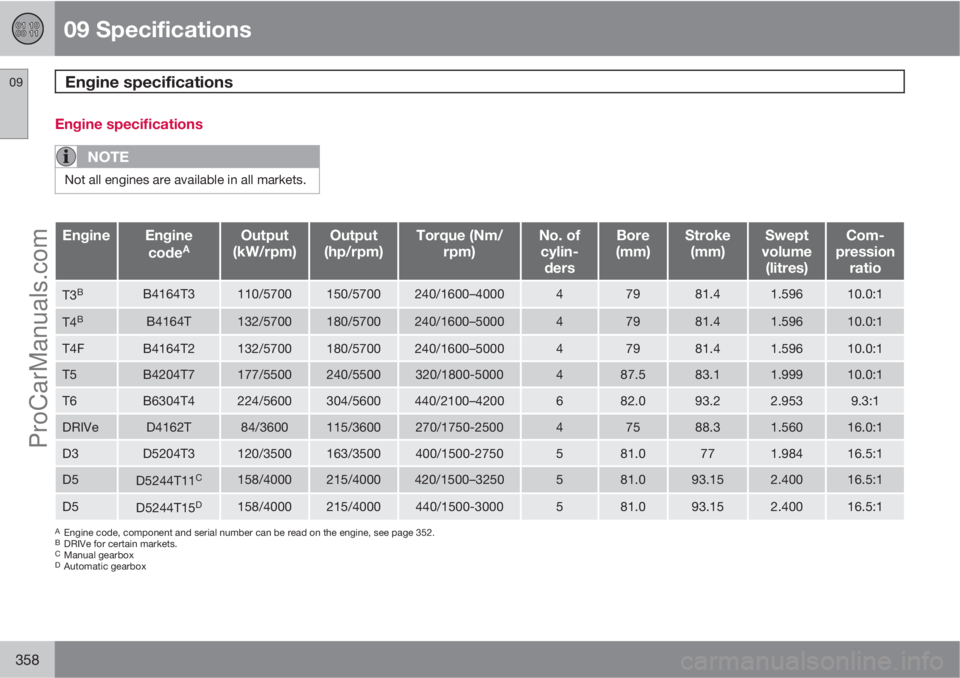Click the 'Manual gearbox' footnote

(x=94, y=556)
